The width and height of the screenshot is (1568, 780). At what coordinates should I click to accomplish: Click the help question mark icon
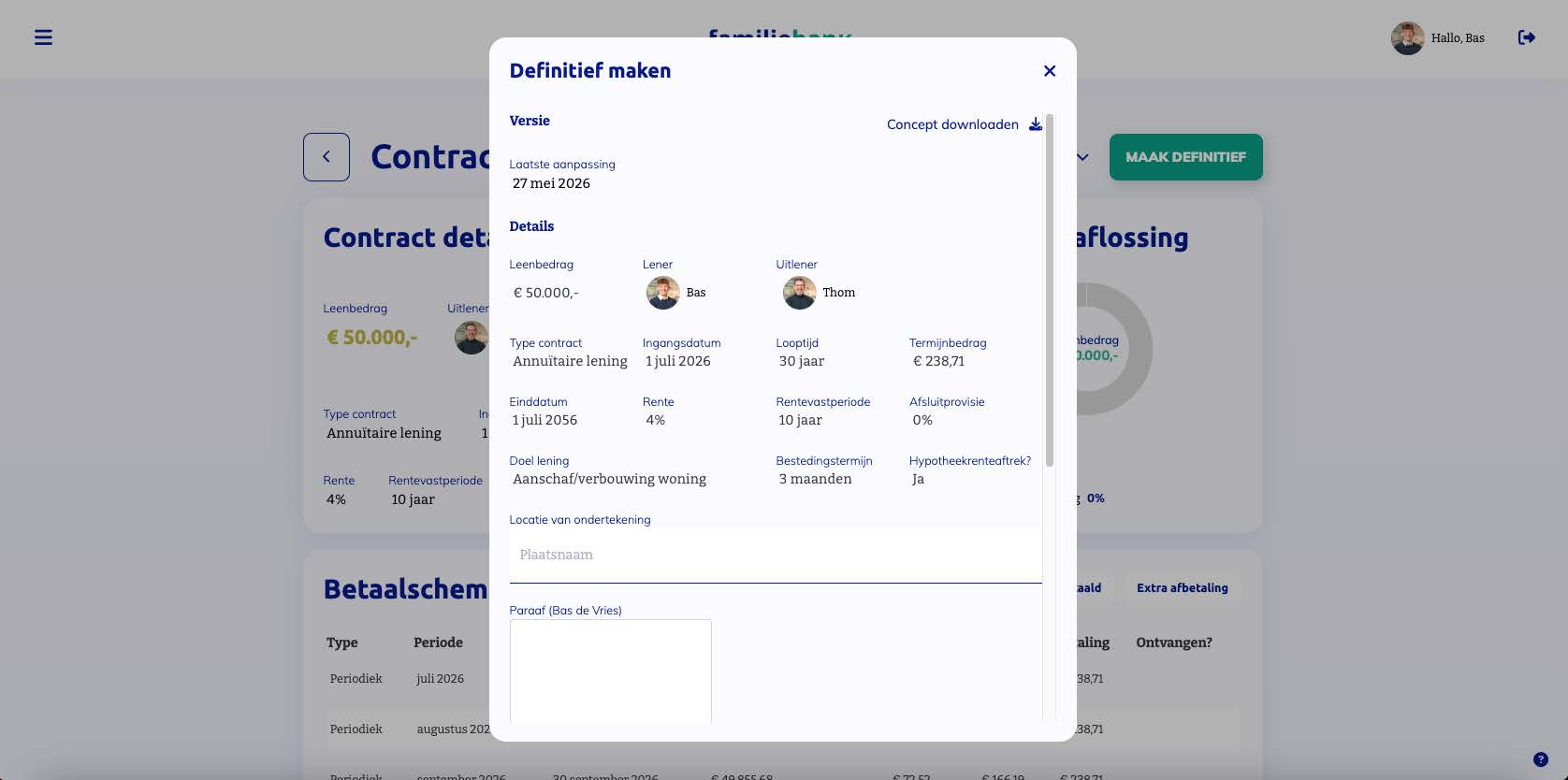click(x=1541, y=759)
